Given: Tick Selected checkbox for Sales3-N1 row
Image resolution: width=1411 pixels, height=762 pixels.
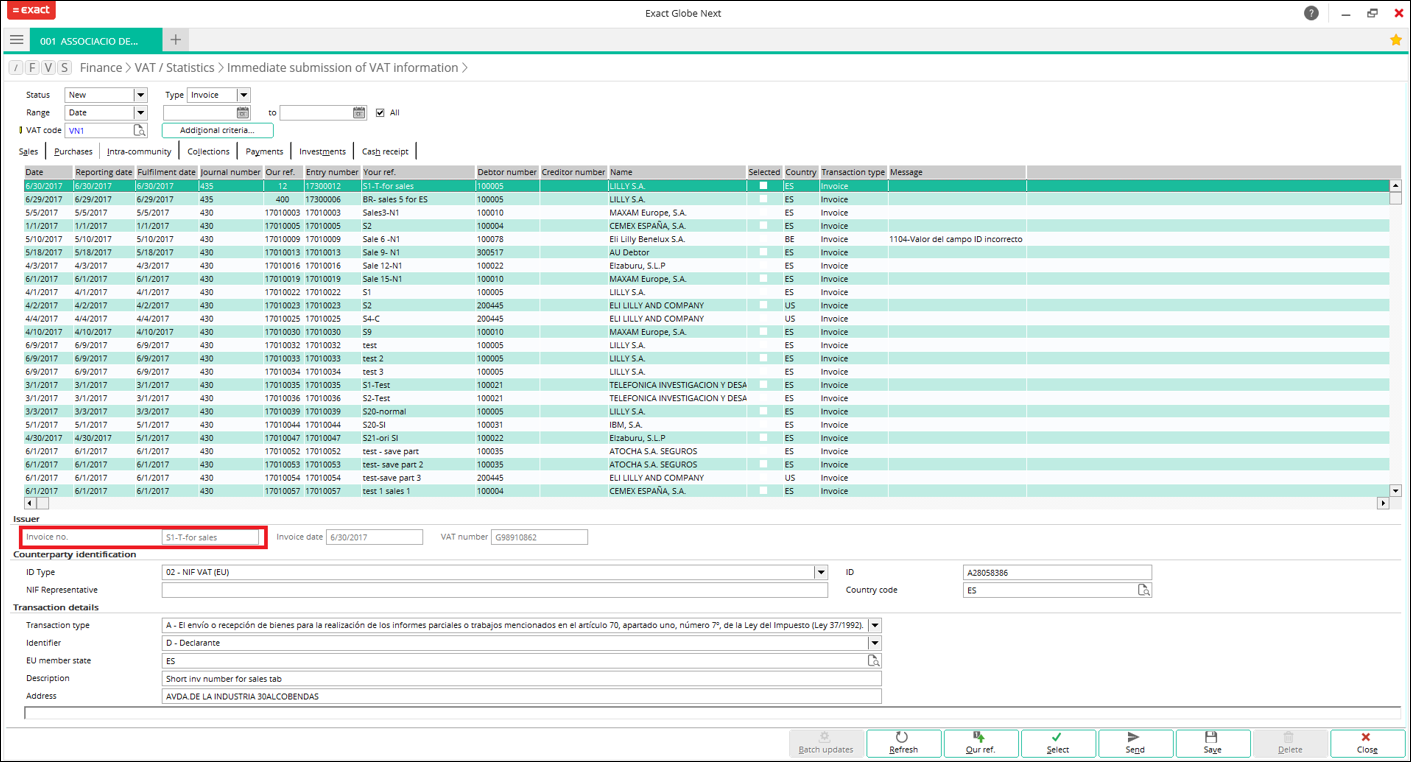Looking at the screenshot, I should pos(764,212).
